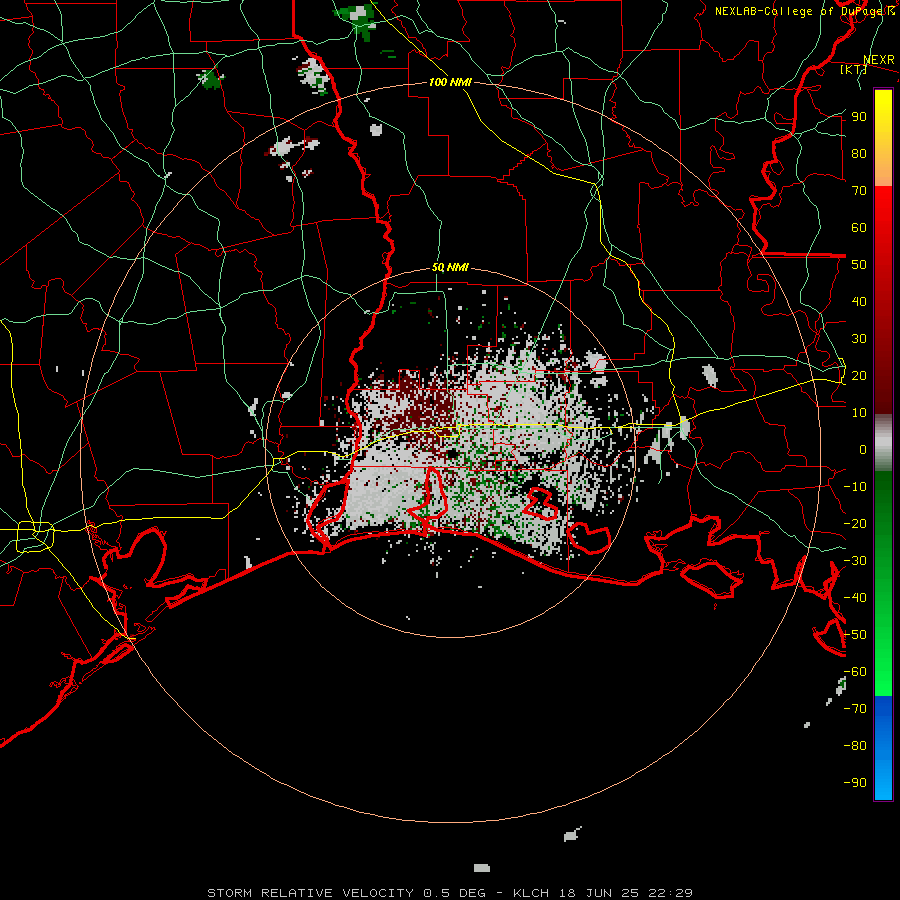
Task: Select the [KT] units label above the color bar
Action: coord(853,69)
